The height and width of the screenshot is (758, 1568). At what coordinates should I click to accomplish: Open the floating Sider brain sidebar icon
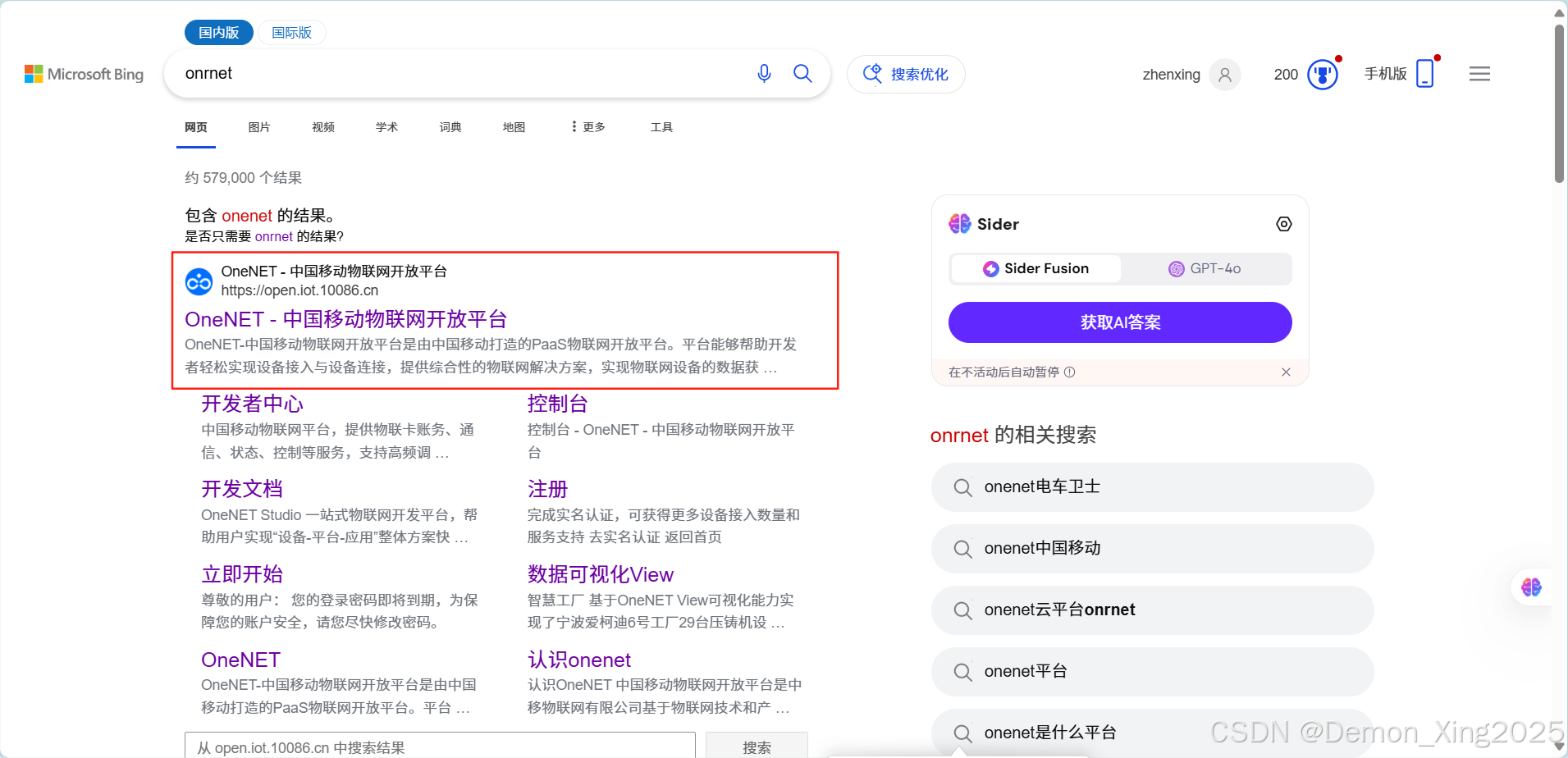pos(1531,587)
